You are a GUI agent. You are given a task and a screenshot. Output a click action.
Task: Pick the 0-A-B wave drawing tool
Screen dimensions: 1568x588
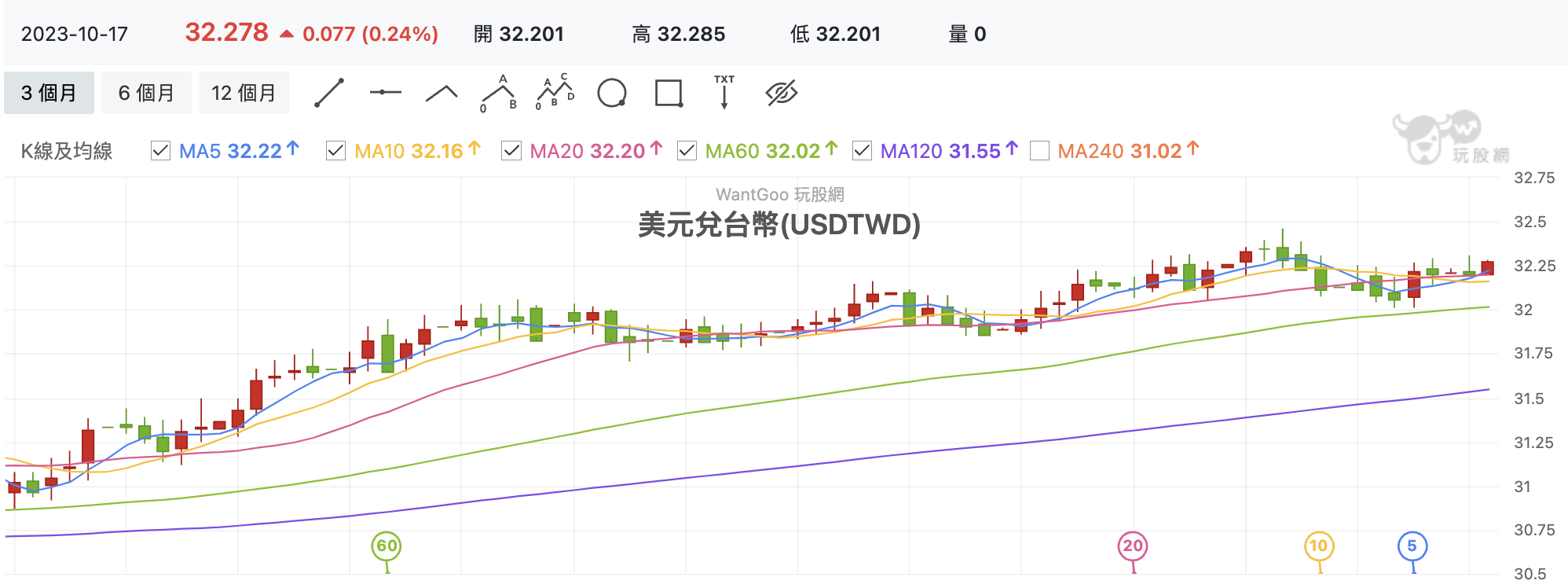click(499, 94)
